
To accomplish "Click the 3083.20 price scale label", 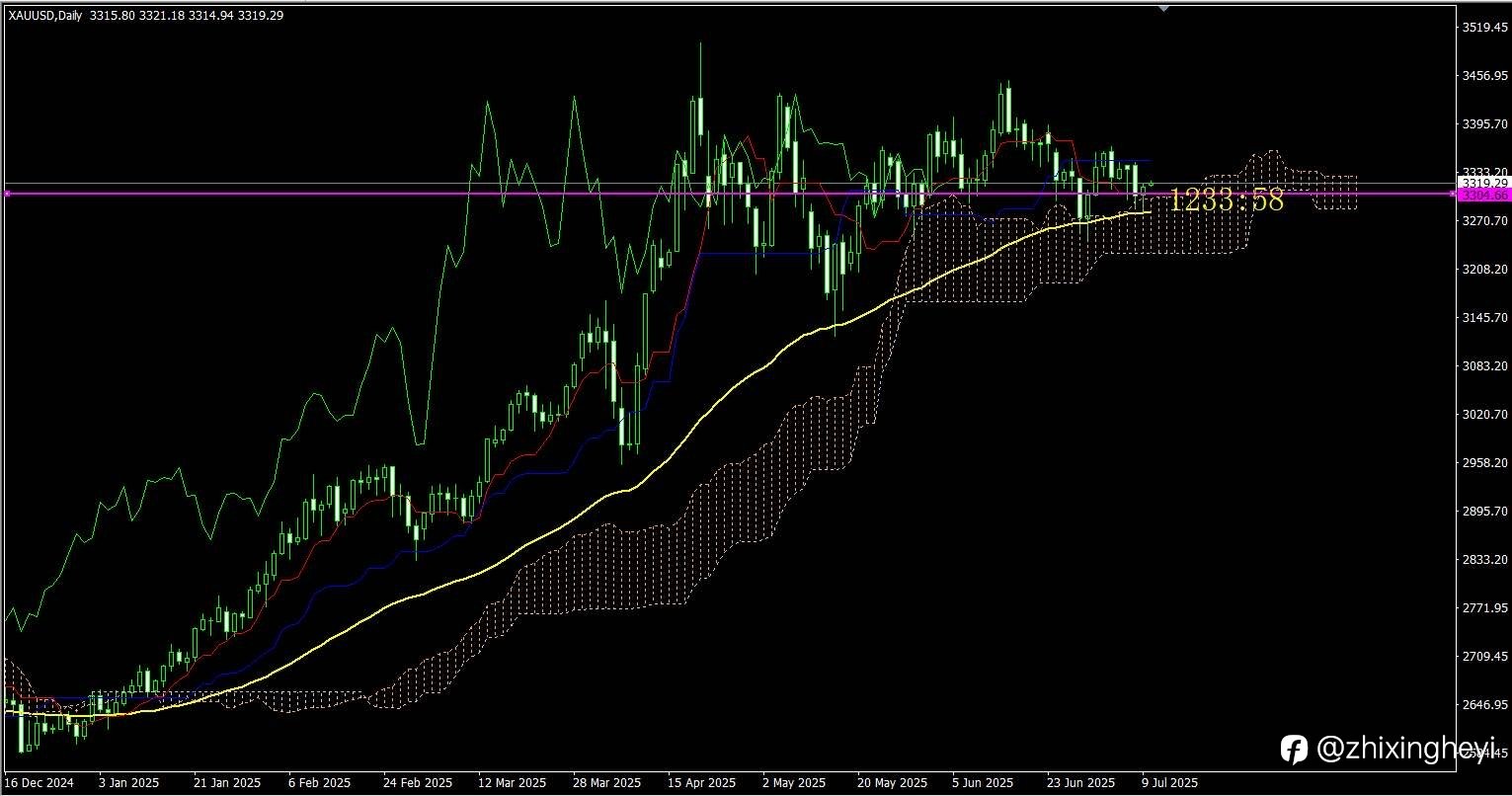I will 1484,366.
